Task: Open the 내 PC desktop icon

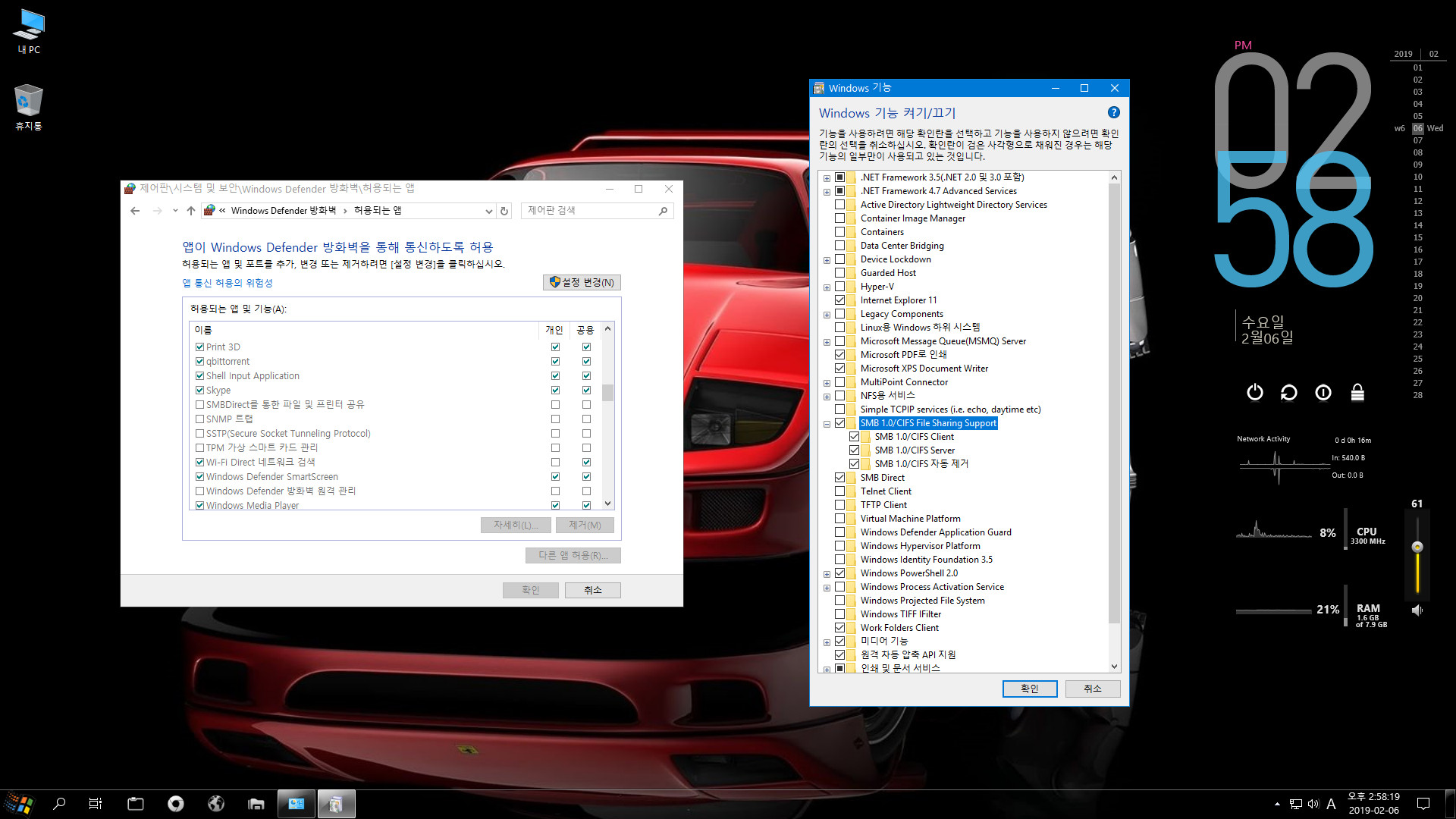Action: [x=29, y=32]
